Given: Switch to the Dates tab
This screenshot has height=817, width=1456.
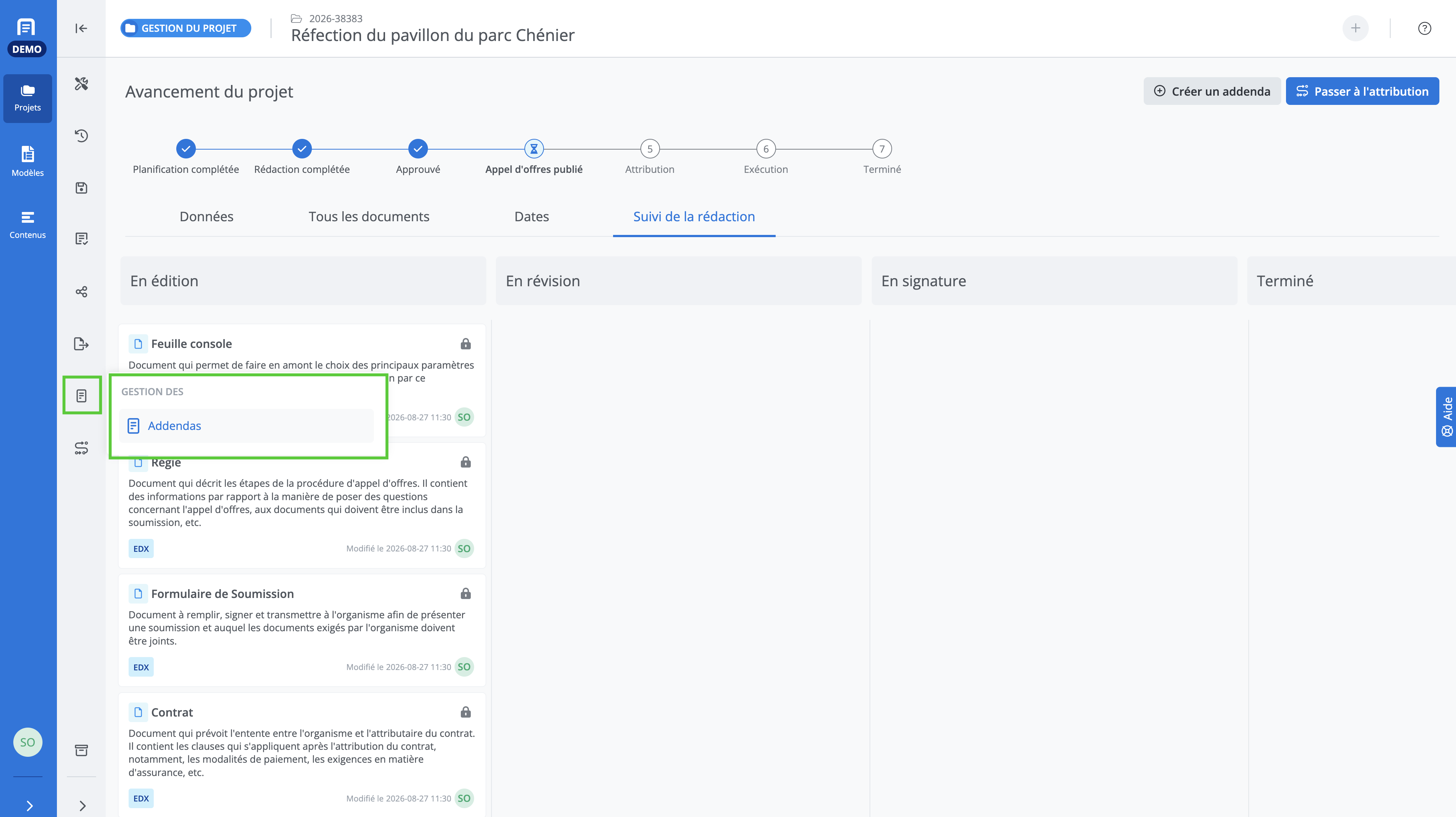Looking at the screenshot, I should coord(531,216).
